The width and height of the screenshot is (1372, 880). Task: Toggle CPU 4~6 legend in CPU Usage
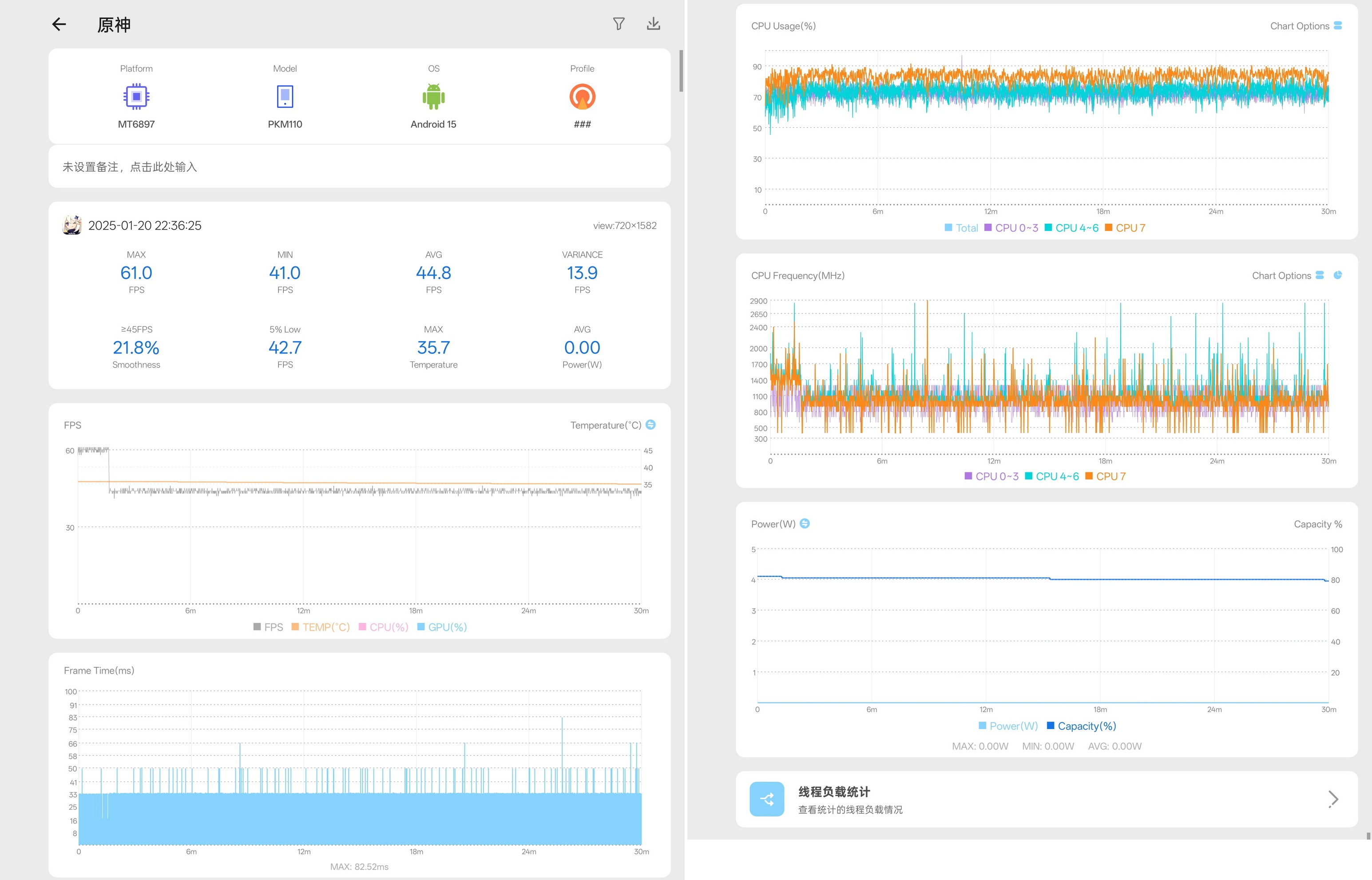1071,228
